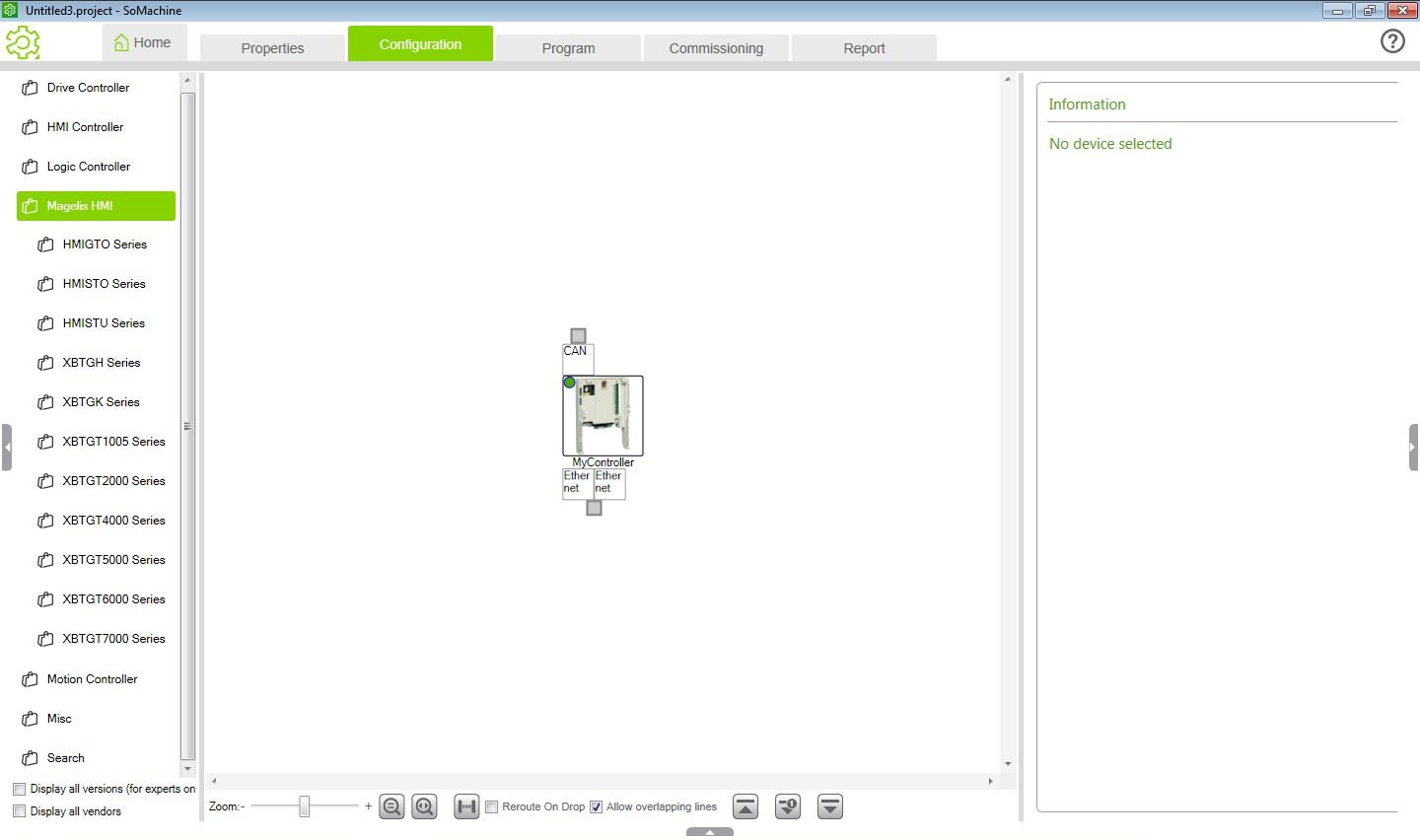Viewport: 1420px width, 840px height.
Task: Click the arrow-with-info toolbar icon
Action: pyautogui.click(x=788, y=806)
